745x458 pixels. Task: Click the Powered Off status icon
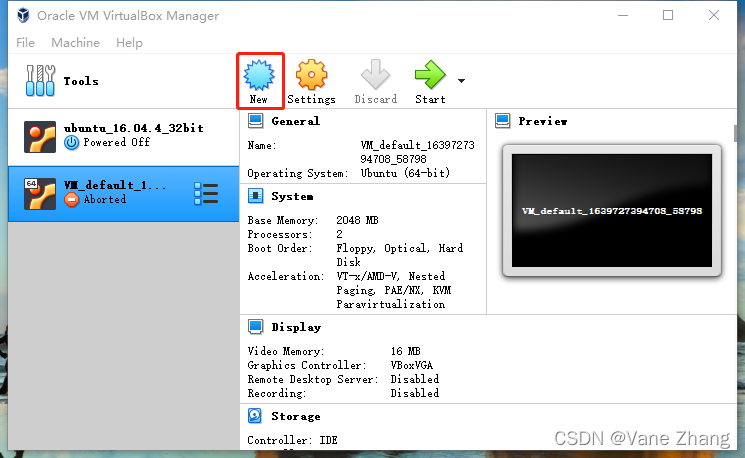71,143
